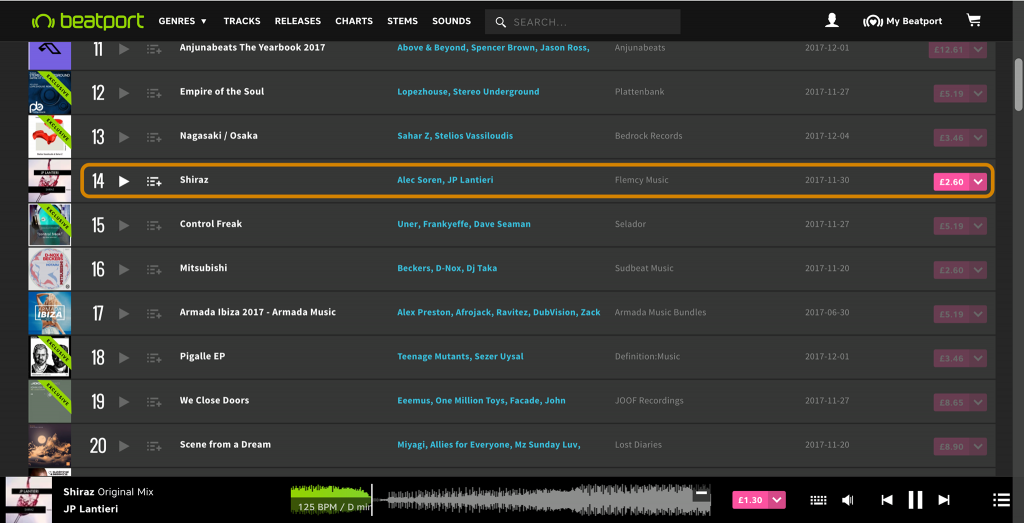Add Pigalle EP to queue
Viewport: 1024px width, 523px height.
point(154,357)
